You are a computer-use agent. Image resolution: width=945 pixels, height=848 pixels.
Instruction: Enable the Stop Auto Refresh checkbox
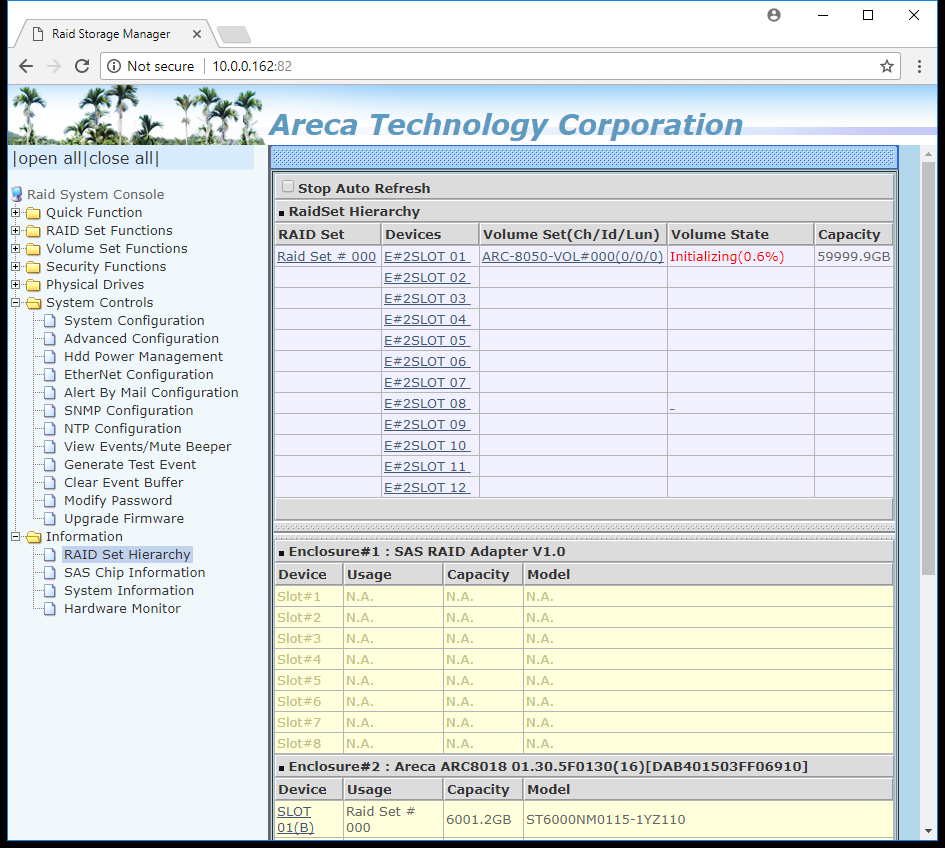coord(288,187)
